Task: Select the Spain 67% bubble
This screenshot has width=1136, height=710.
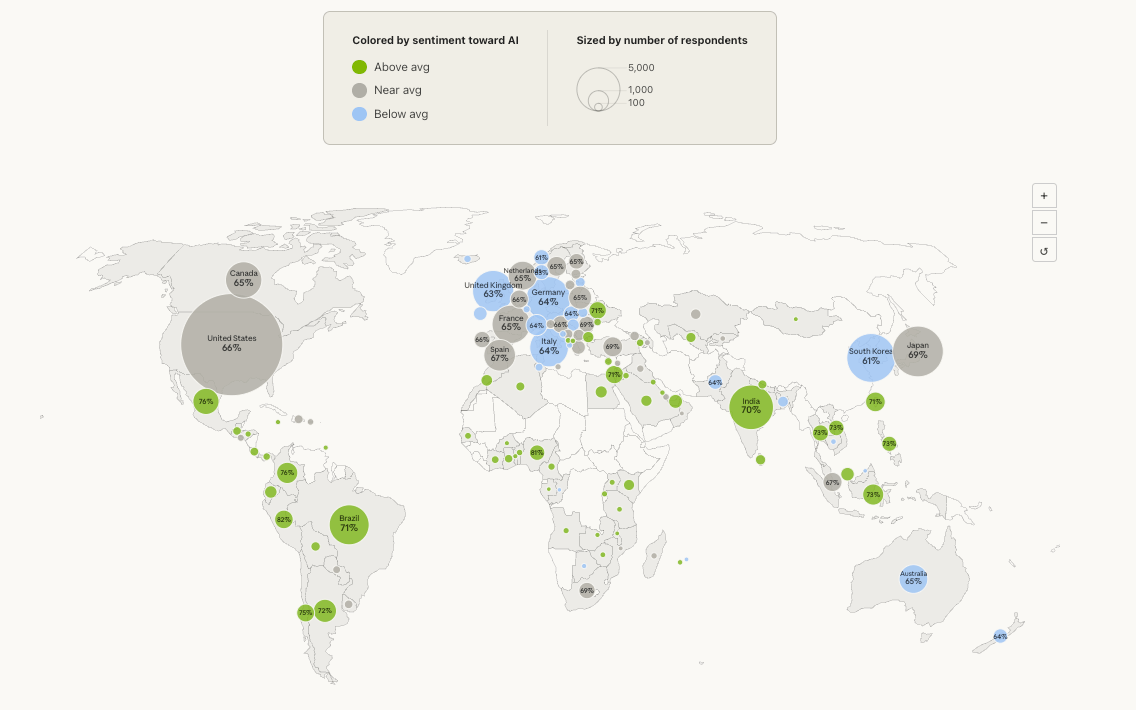Action: coord(499,355)
